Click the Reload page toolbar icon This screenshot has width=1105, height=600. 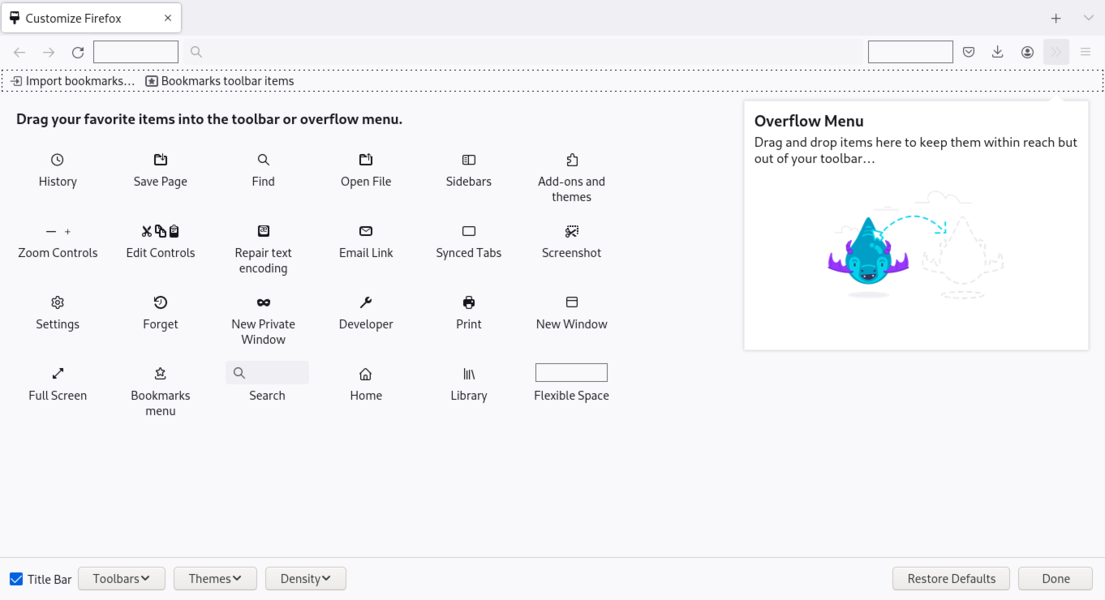pos(78,52)
